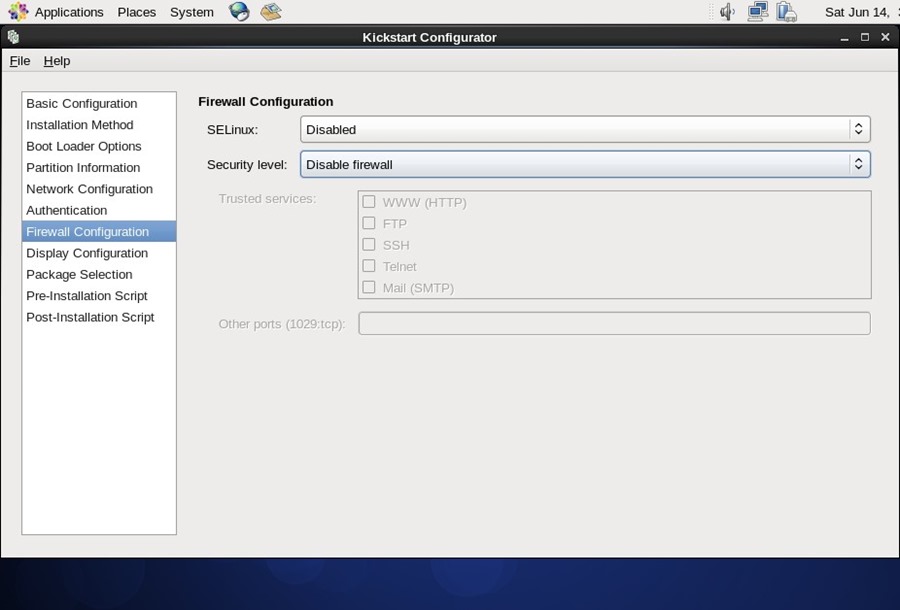Click the volume icon in the system tray
This screenshot has width=900, height=610.
[x=726, y=11]
